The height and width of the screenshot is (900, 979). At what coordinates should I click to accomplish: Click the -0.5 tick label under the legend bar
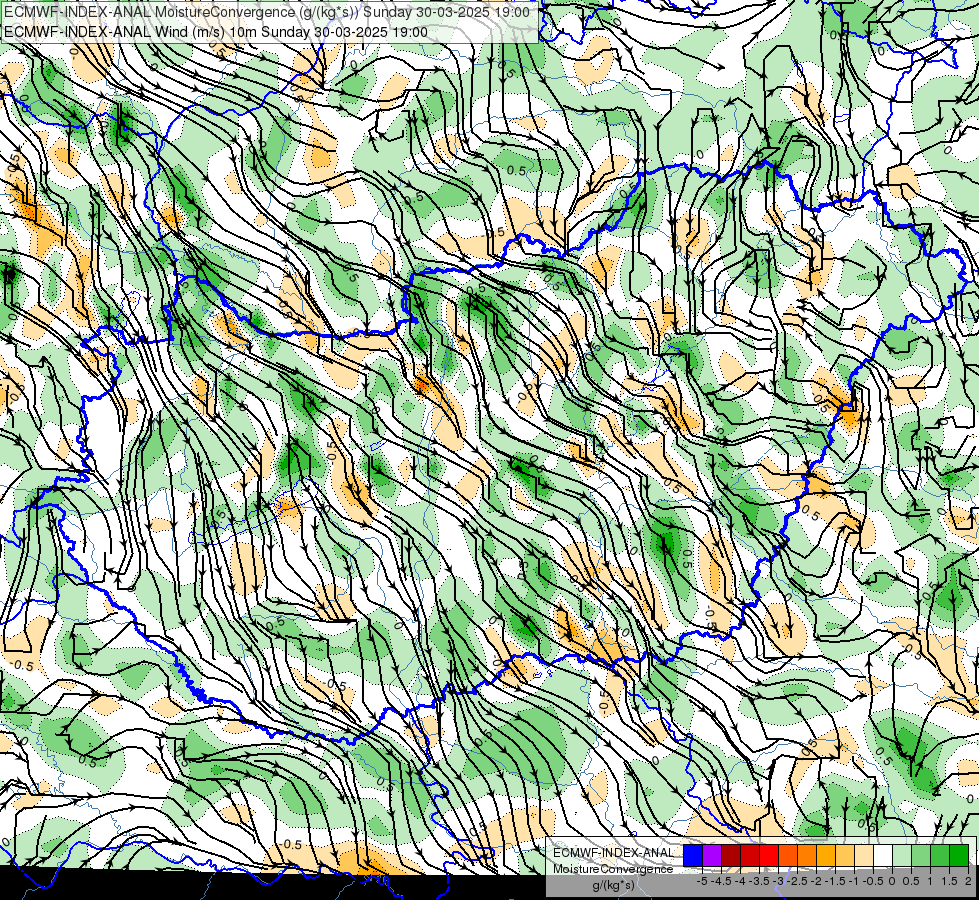(873, 881)
